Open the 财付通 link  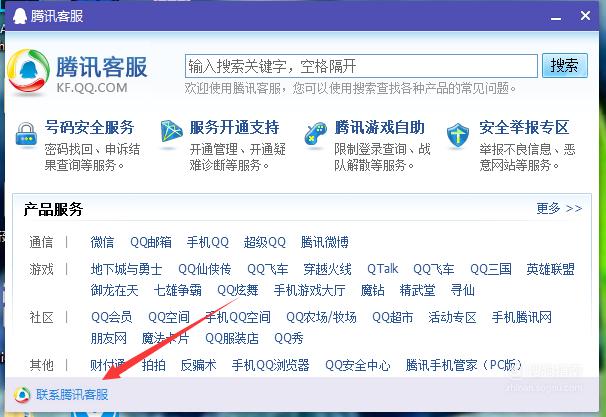tap(108, 365)
